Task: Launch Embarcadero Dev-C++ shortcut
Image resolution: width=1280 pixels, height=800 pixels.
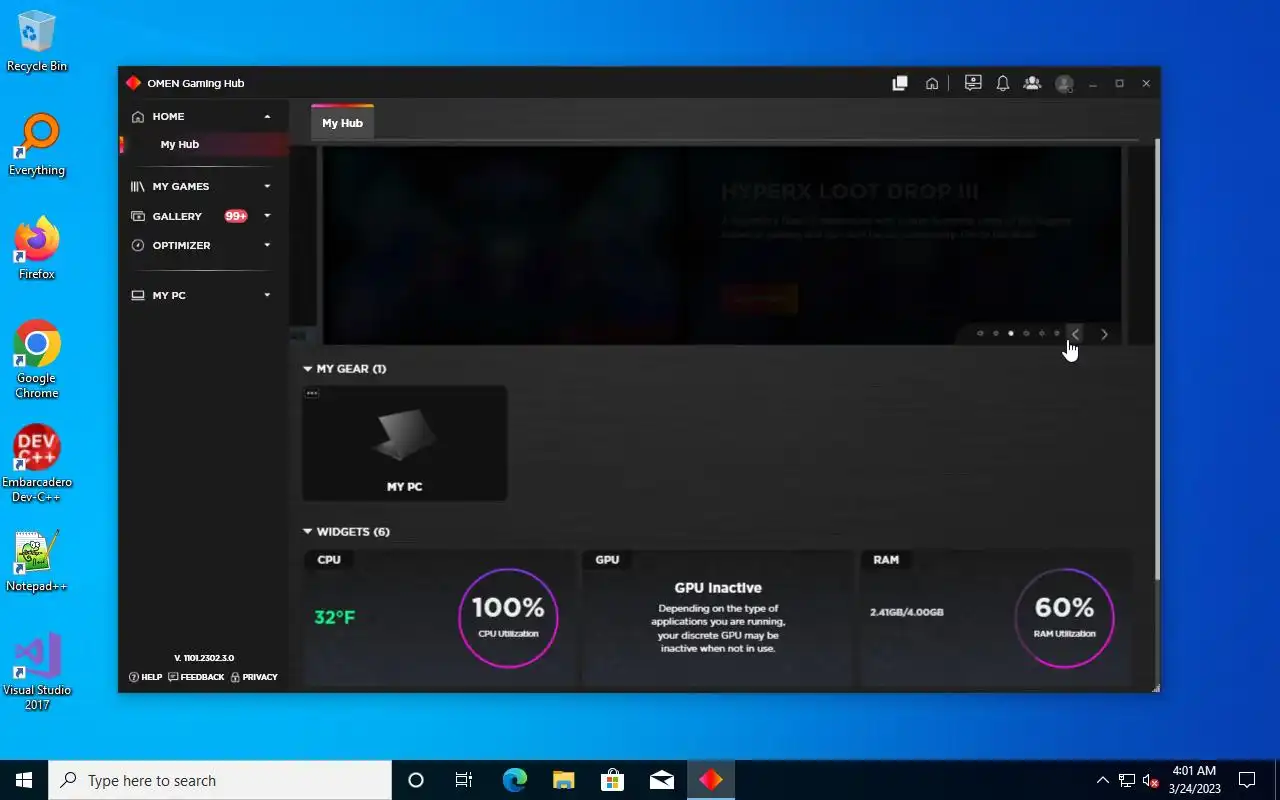Action: 37,464
